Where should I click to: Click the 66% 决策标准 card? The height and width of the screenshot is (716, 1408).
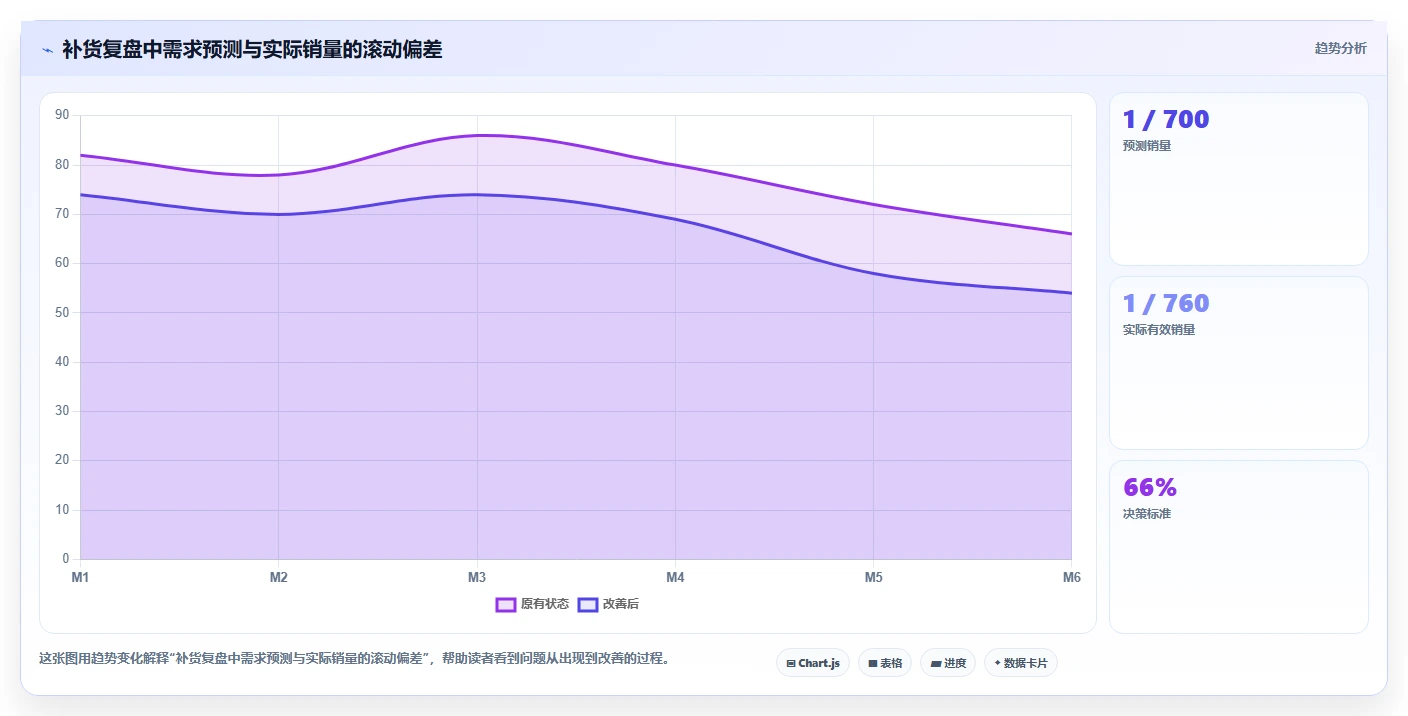pyautogui.click(x=1239, y=547)
